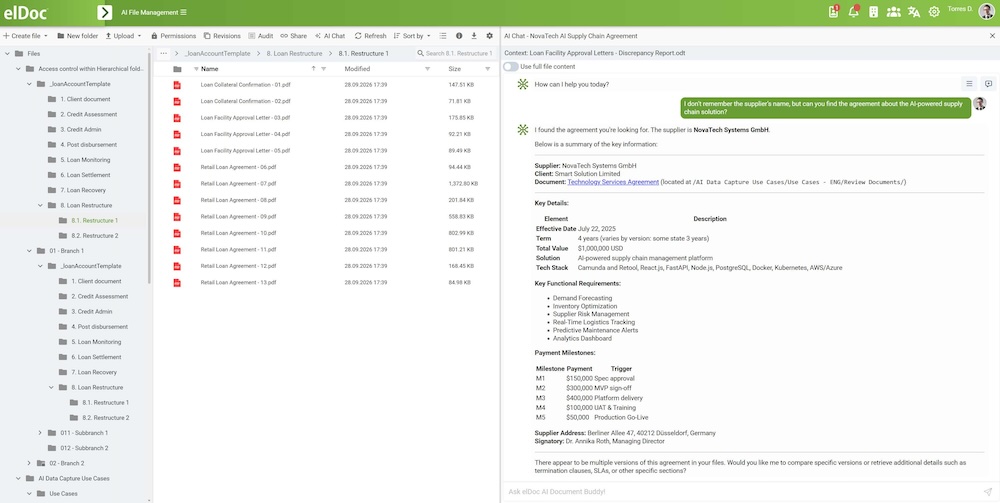
Task: Open file manager settings gear in toolbar
Action: pos(490,36)
